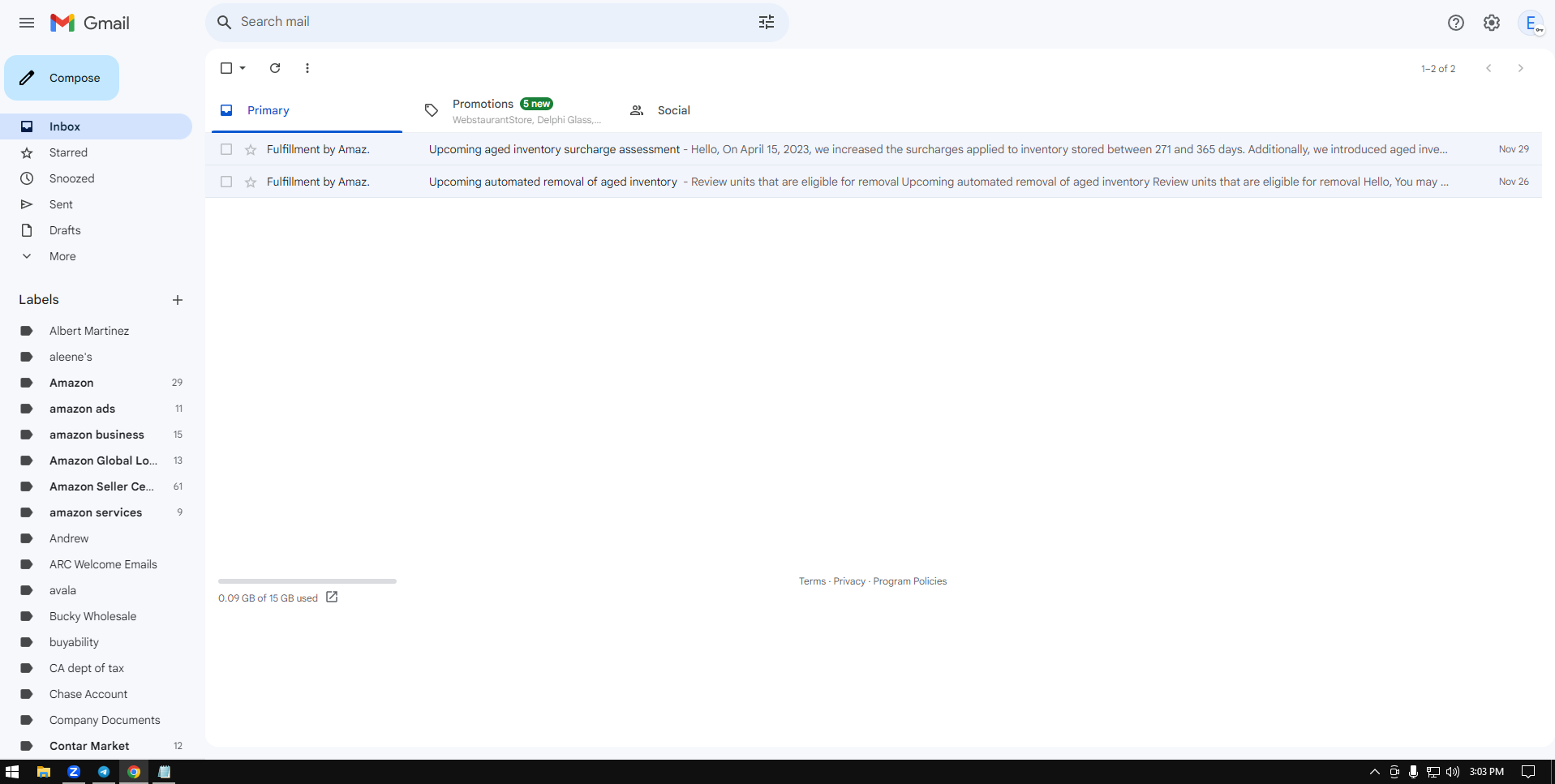
Task: Open File Explorer from the taskbar
Action: pyautogui.click(x=44, y=772)
